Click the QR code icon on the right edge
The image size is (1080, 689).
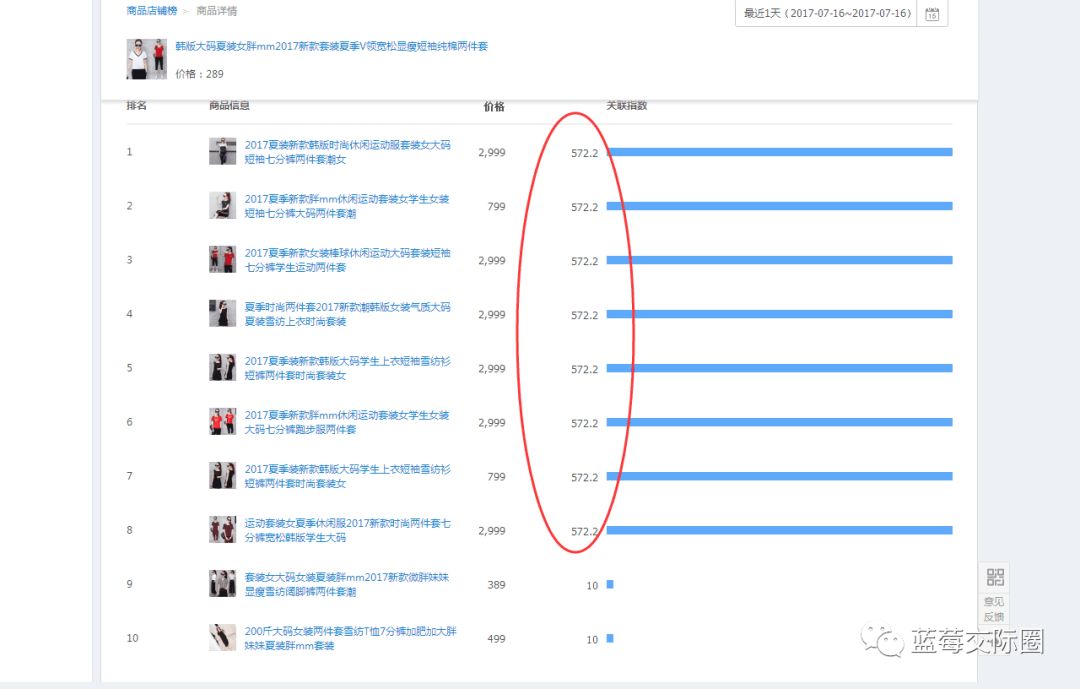point(994,575)
